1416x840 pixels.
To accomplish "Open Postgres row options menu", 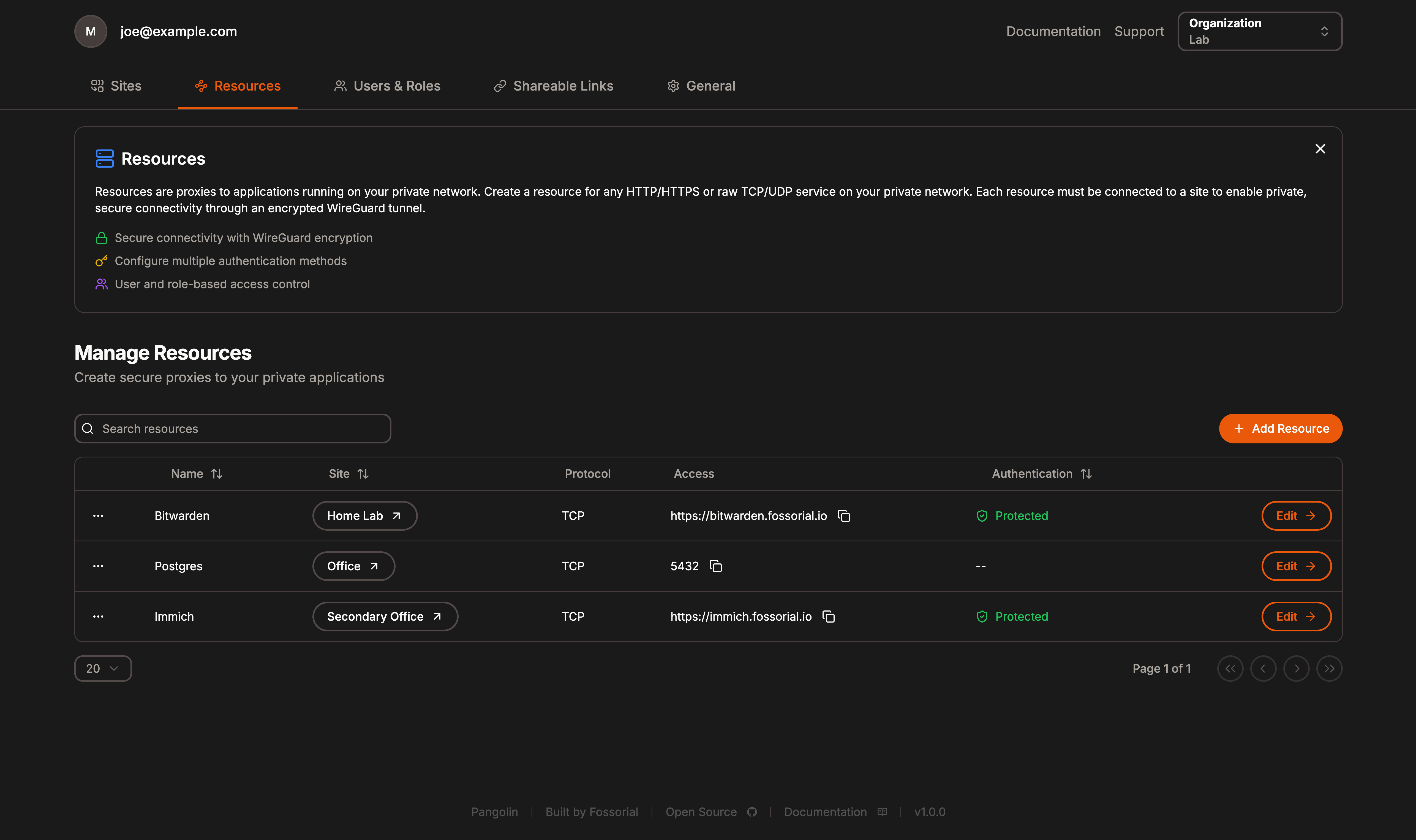I will 98,566.
